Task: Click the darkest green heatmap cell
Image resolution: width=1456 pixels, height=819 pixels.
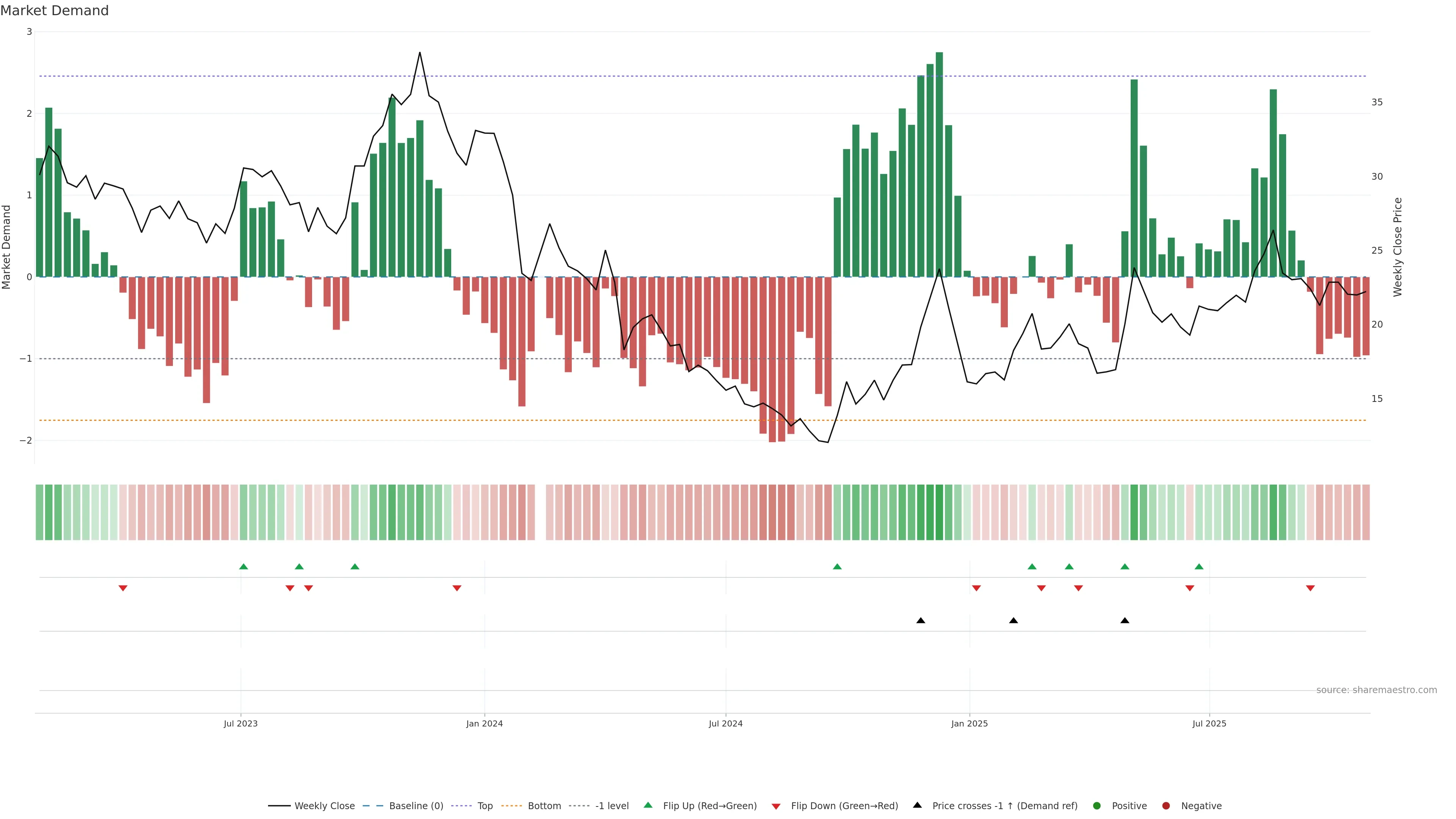Action: 940,512
